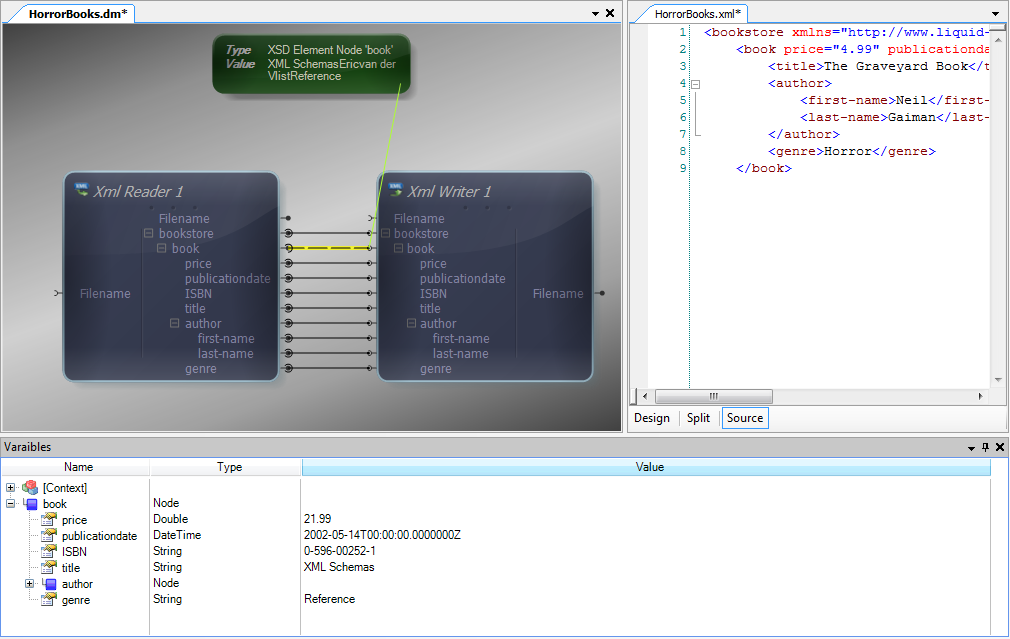The height and width of the screenshot is (639, 1010).
Task: Click the green book node tooltip bubble
Action: point(311,63)
